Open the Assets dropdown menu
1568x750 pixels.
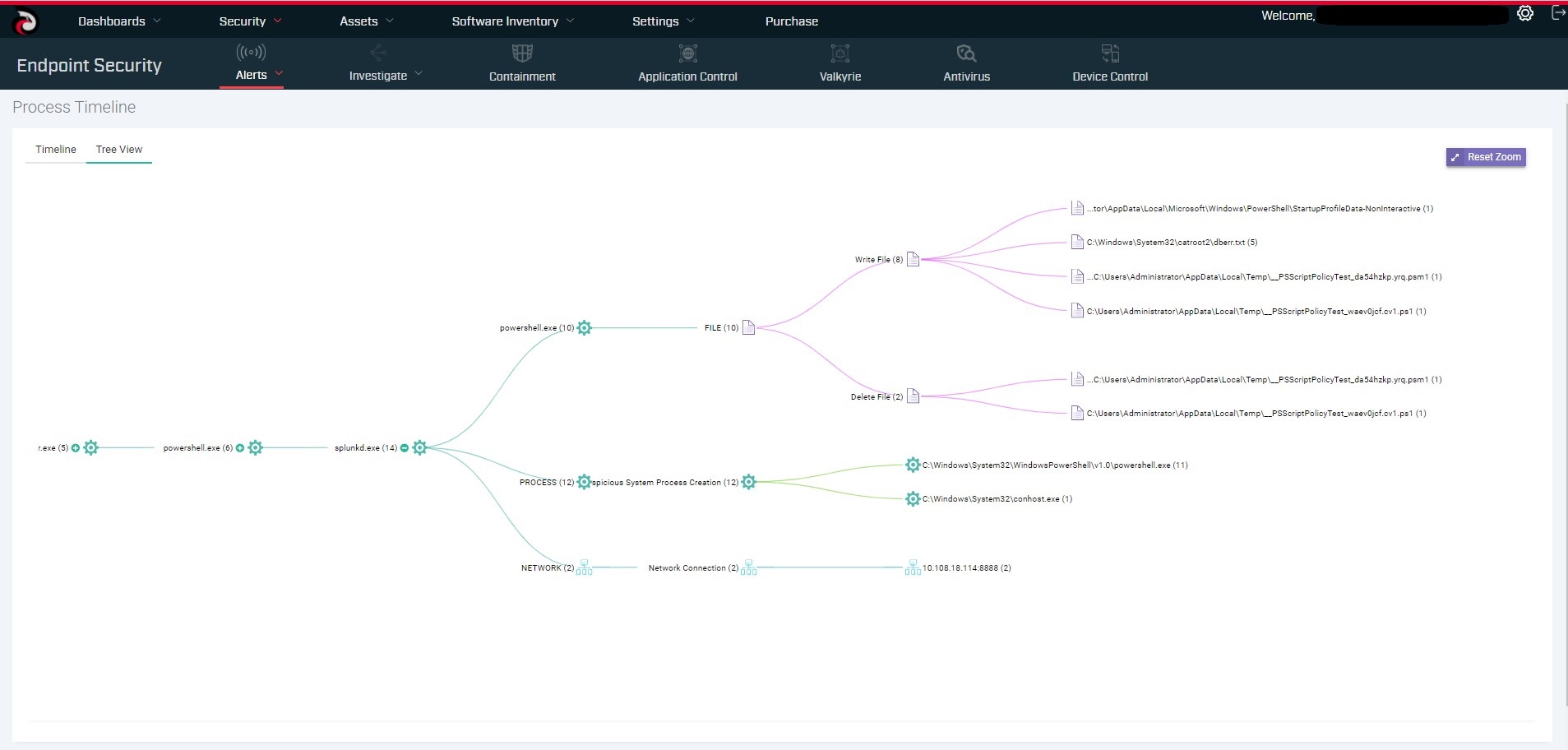point(367,21)
